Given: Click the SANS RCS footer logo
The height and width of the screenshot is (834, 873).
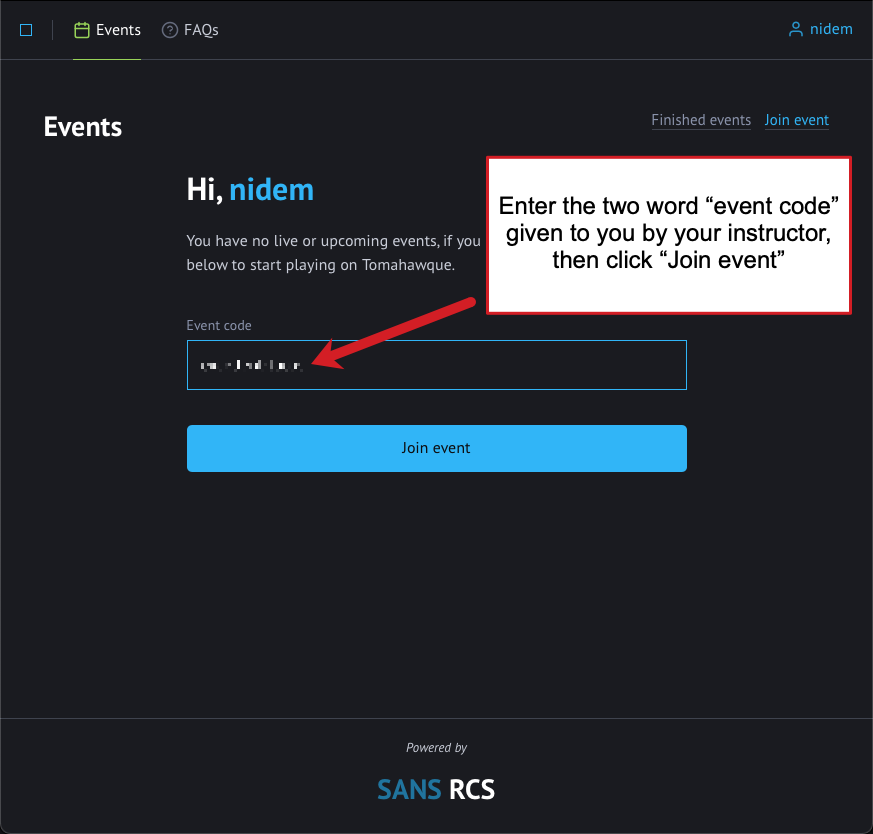Looking at the screenshot, I should click(436, 789).
